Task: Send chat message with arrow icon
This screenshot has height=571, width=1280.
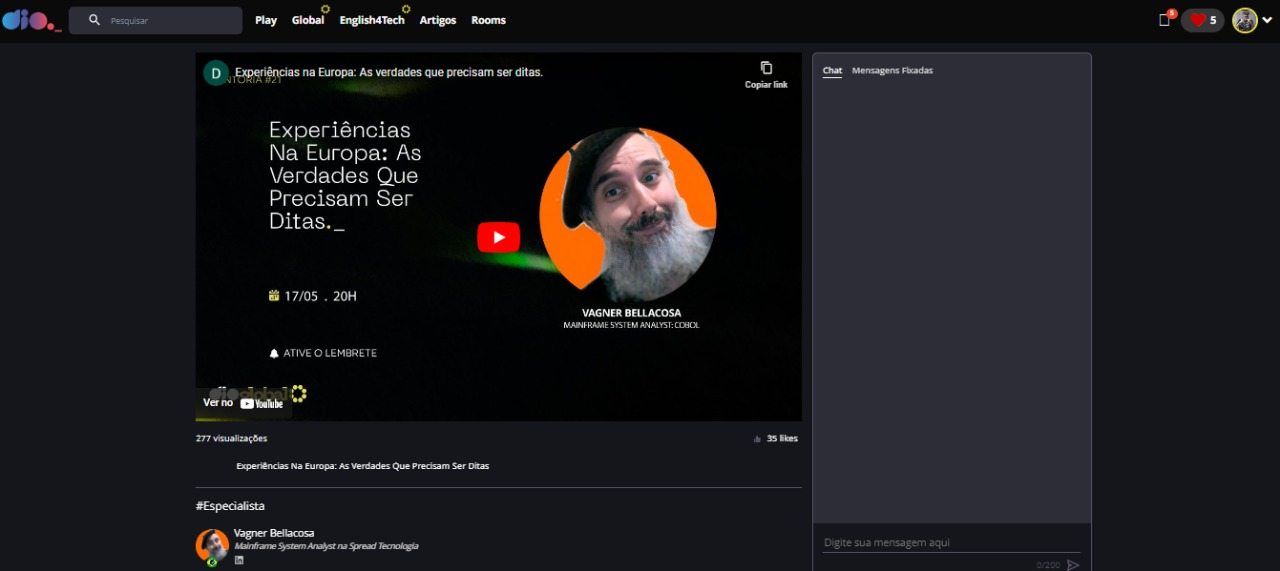Action: click(x=1073, y=565)
